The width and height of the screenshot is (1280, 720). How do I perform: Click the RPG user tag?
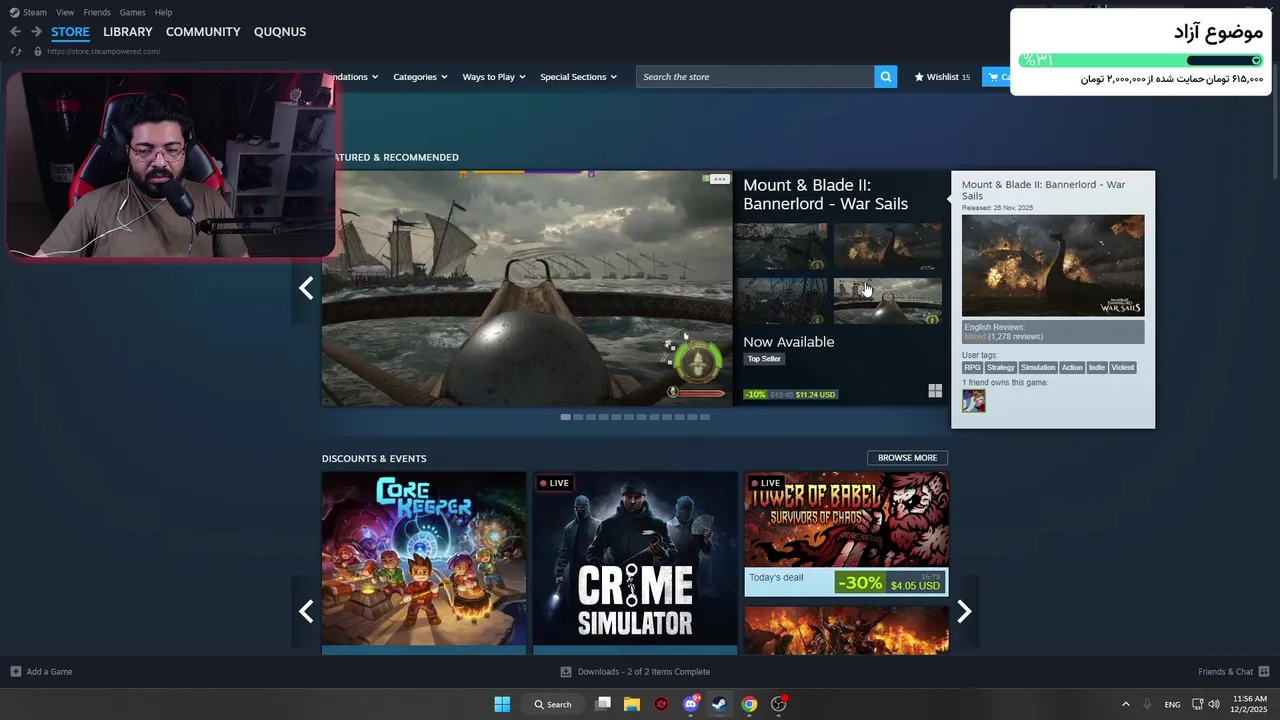(x=972, y=367)
